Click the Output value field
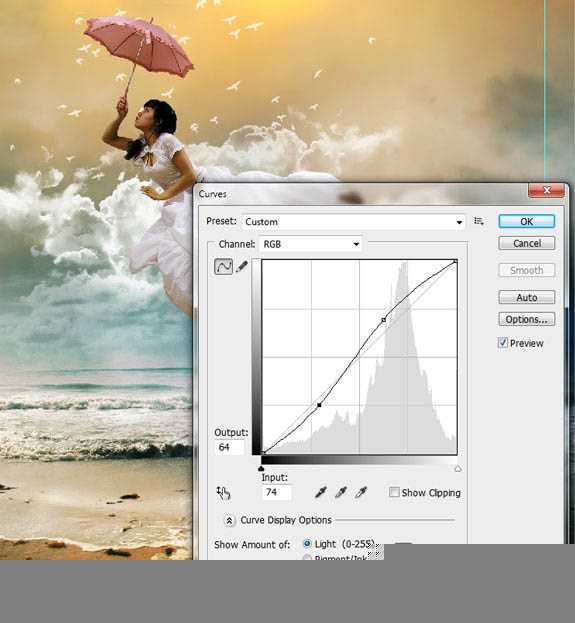This screenshot has width=575, height=623. click(229, 447)
